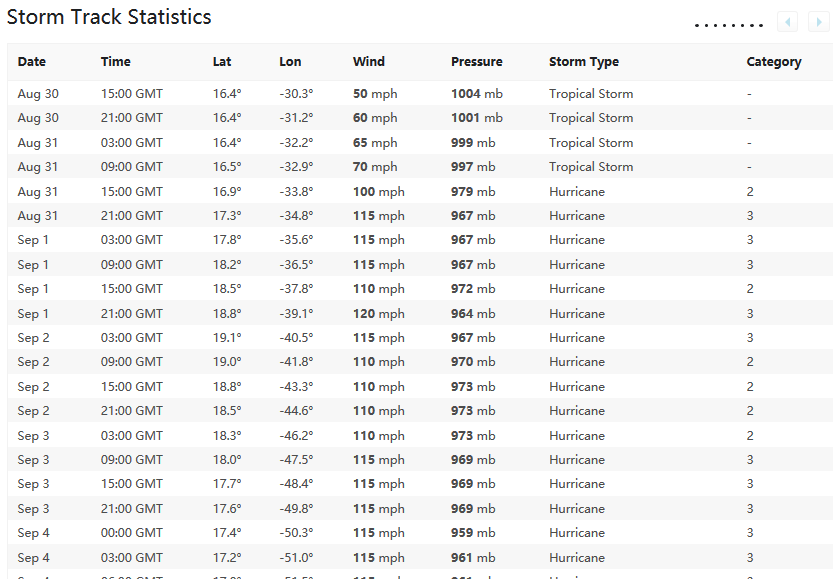Select longitude -32.2° cell
This screenshot has height=579, width=833.
click(296, 143)
